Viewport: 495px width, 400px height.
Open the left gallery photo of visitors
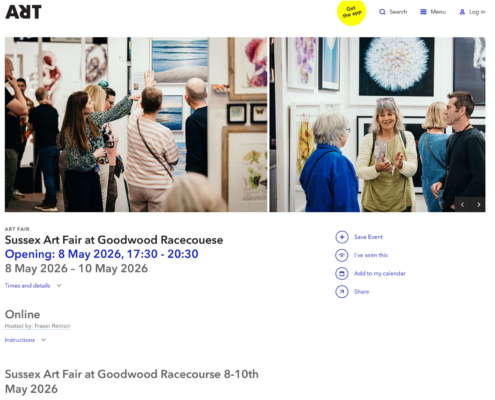point(136,124)
